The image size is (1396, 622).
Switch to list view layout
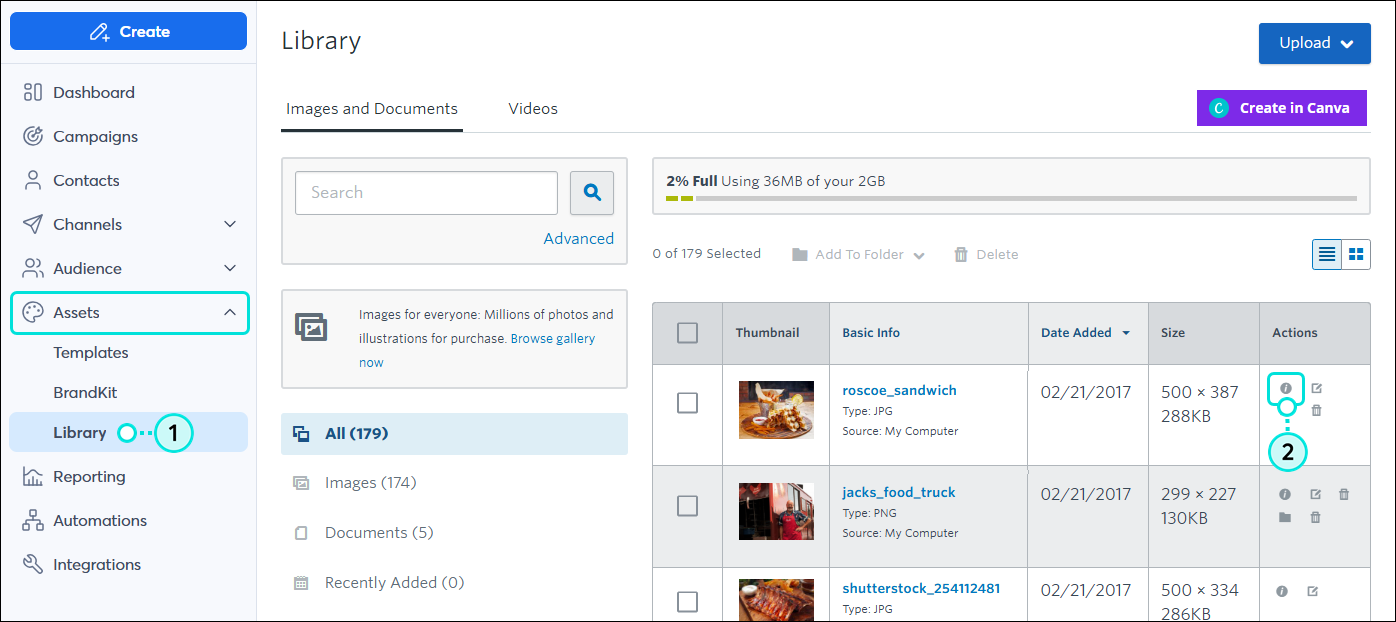coord(1327,254)
